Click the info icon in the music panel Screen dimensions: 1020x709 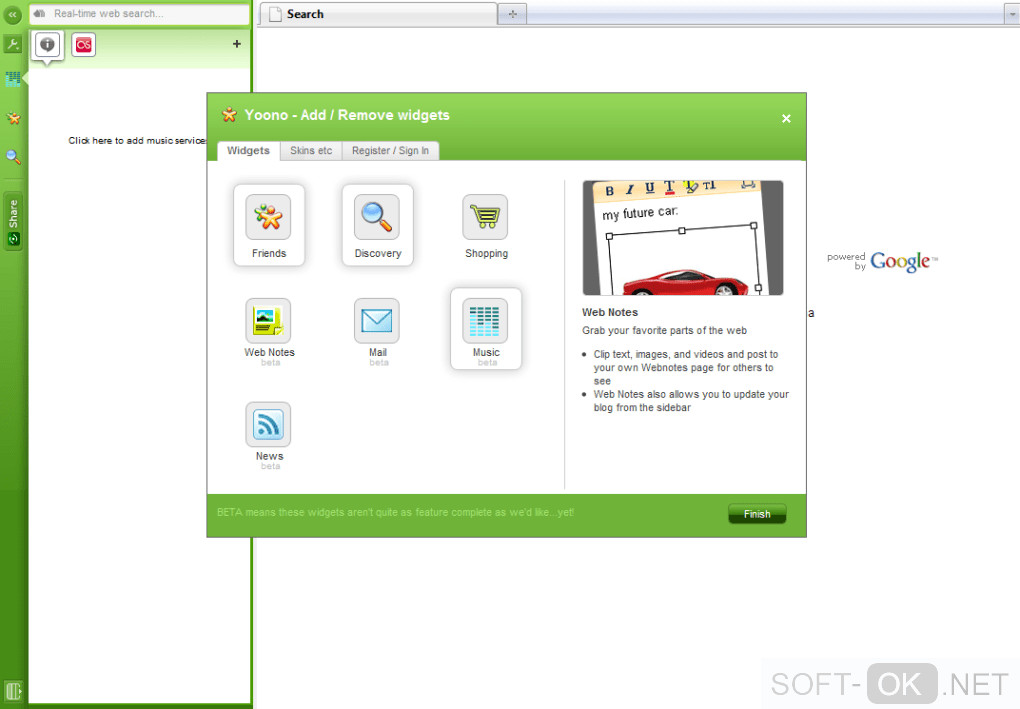coord(47,45)
